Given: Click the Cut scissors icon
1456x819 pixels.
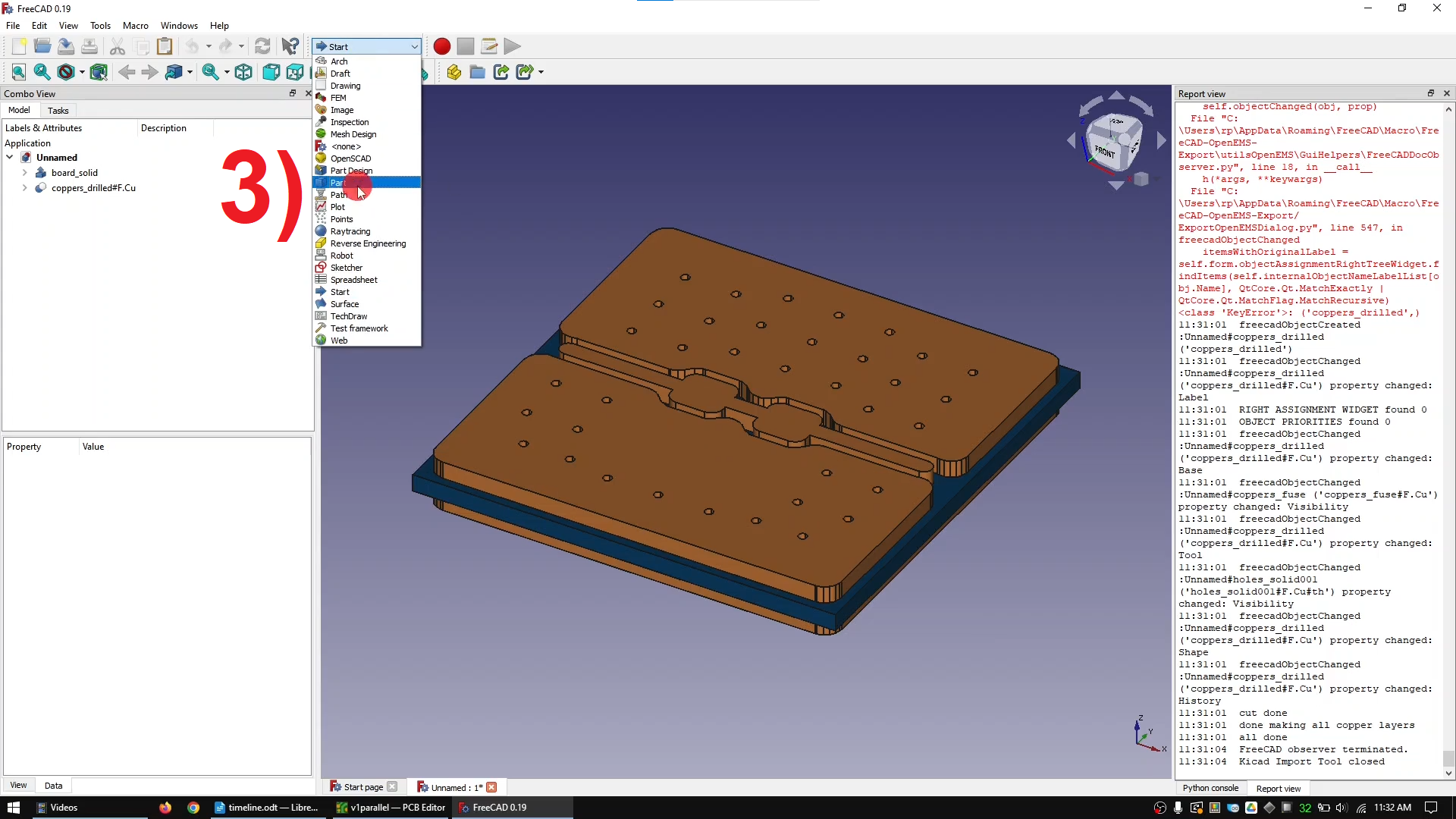Looking at the screenshot, I should coord(118,46).
